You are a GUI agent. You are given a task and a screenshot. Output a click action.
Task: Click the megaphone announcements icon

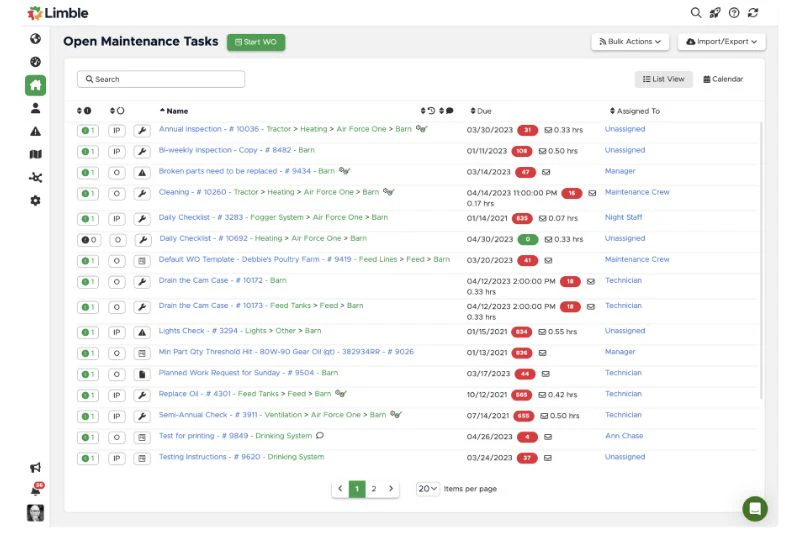click(35, 467)
